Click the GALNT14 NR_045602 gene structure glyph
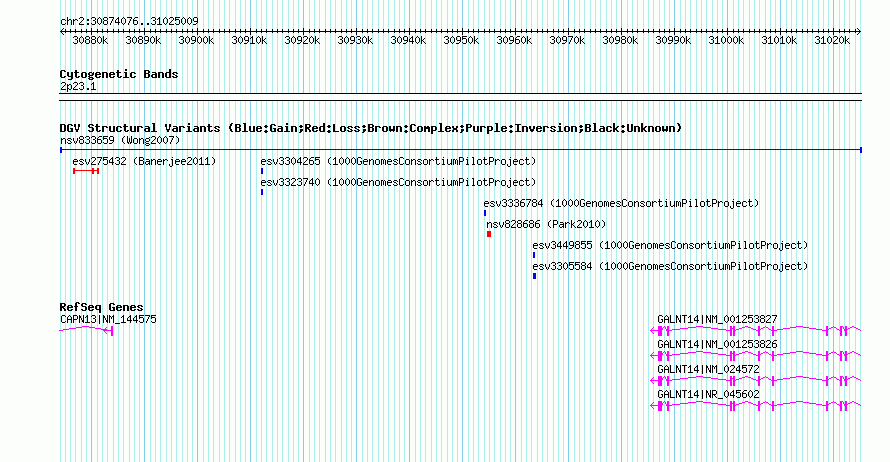 coord(755,405)
